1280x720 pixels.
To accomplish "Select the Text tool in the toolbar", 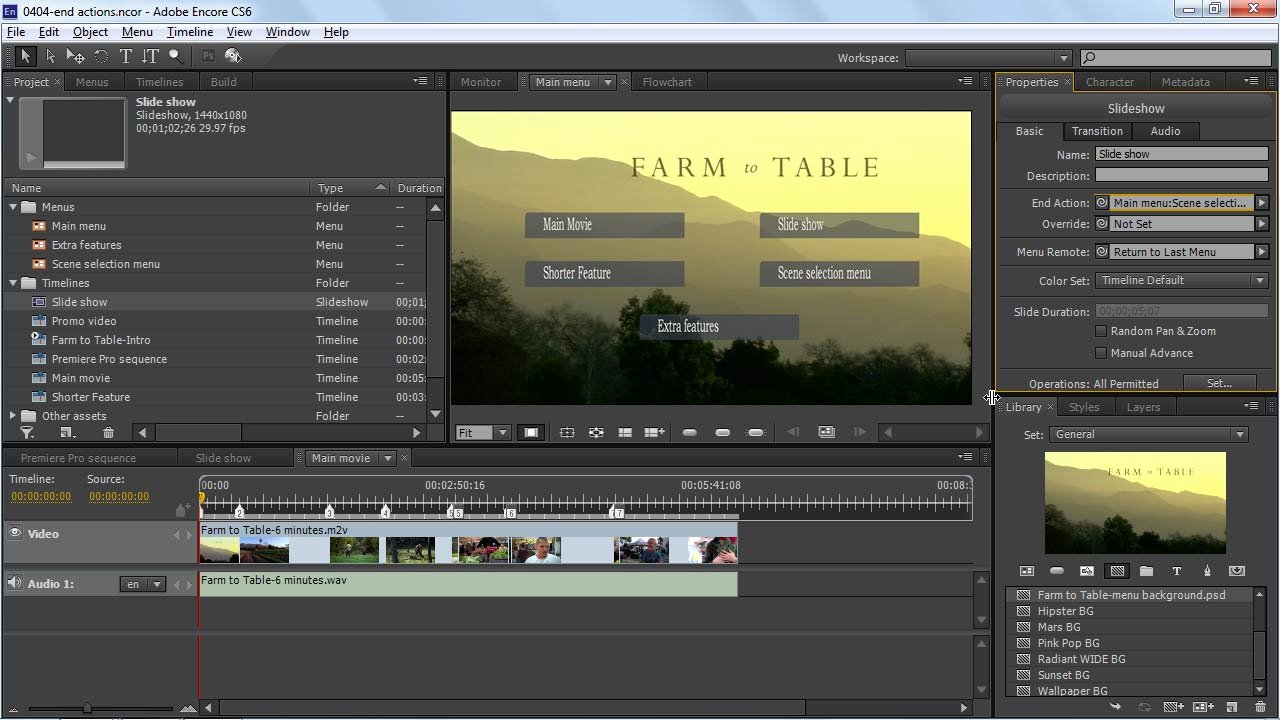I will [x=125, y=57].
